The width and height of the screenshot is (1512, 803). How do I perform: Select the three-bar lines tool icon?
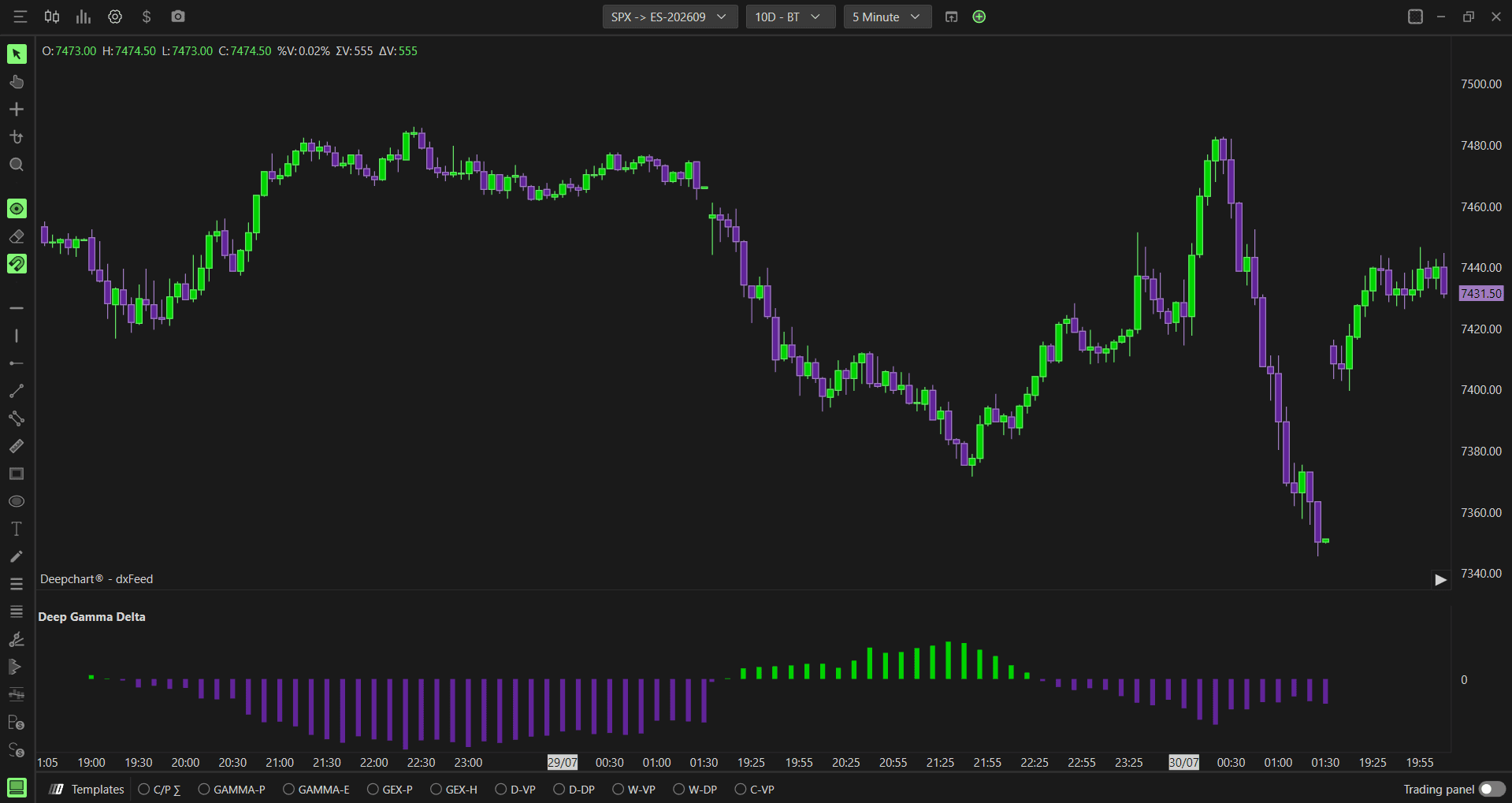[17, 584]
